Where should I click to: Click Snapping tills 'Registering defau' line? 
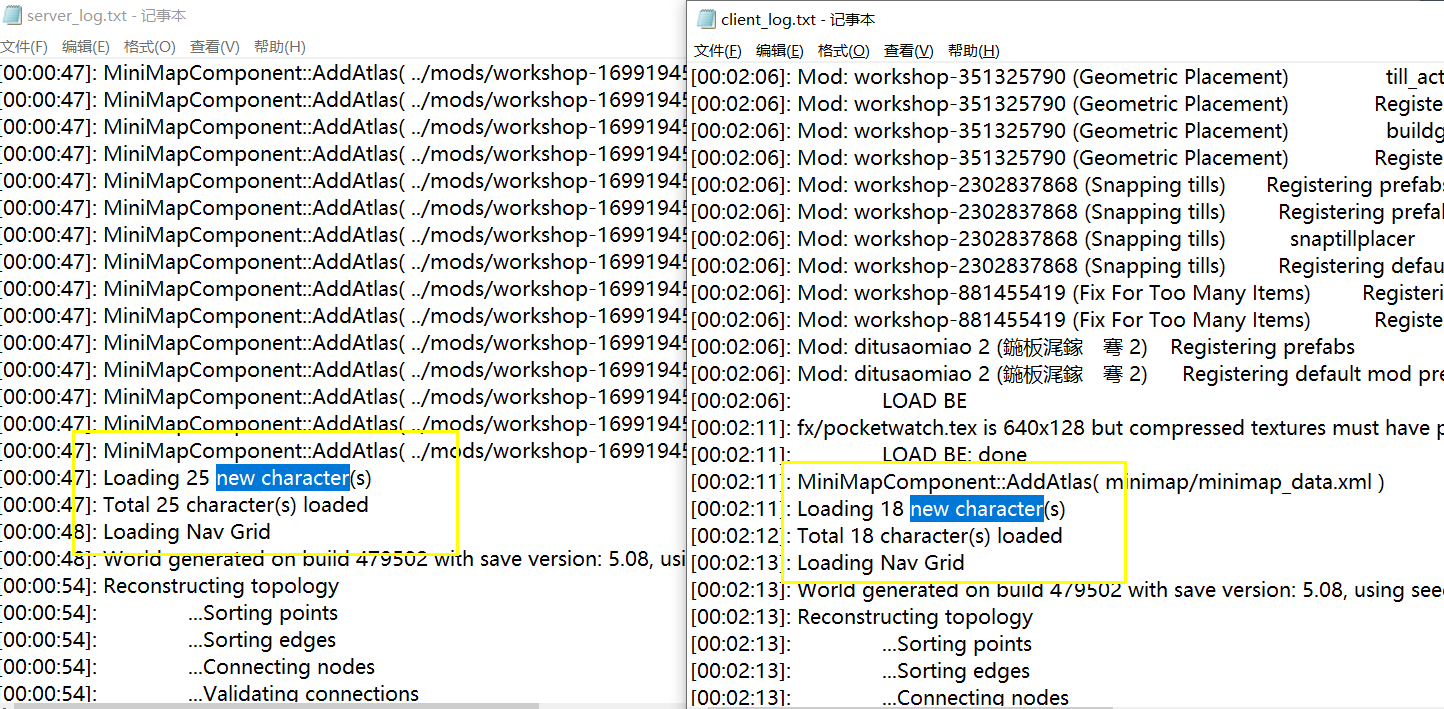pos(1068,266)
